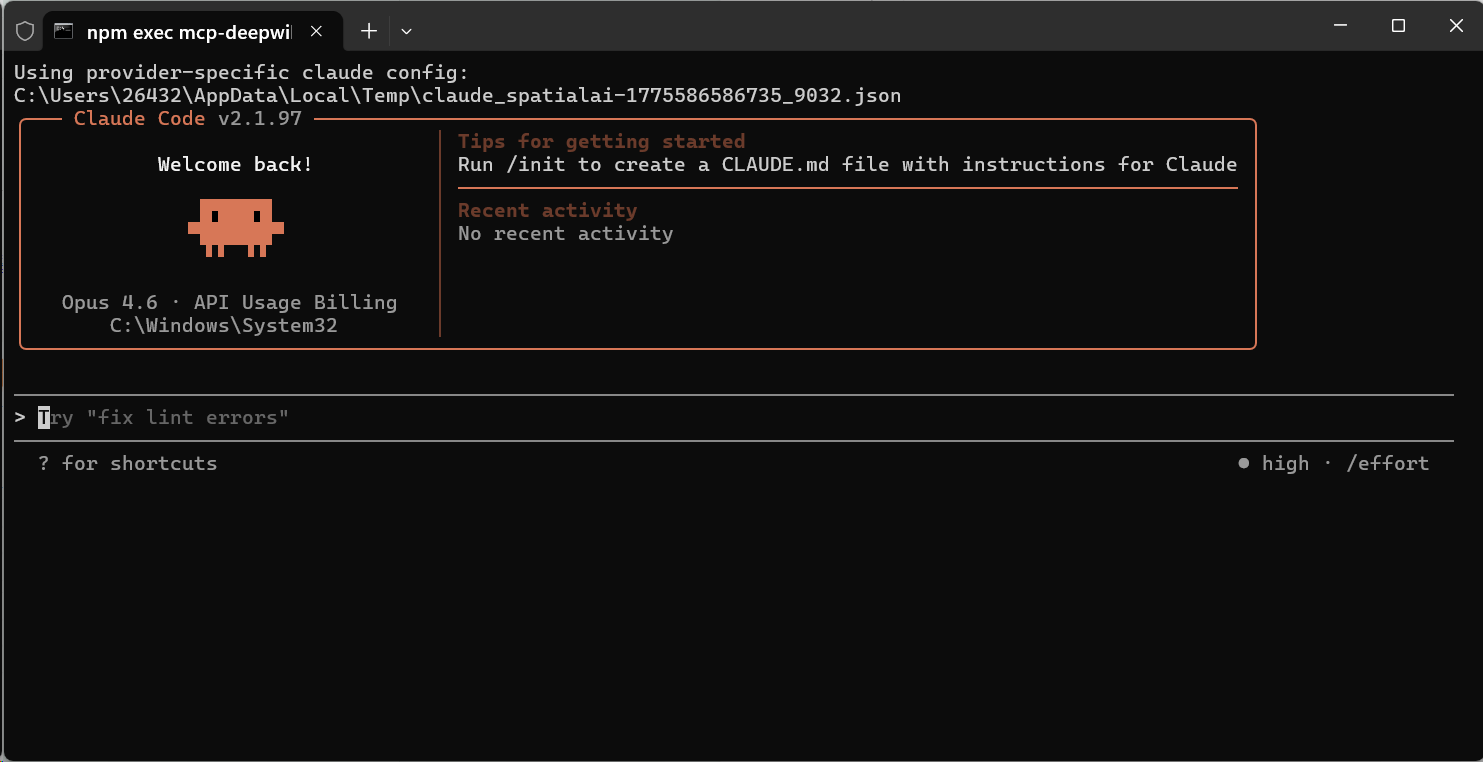Click "Using provider-specific claude config:" line
The width and height of the screenshot is (1483, 762).
241,73
